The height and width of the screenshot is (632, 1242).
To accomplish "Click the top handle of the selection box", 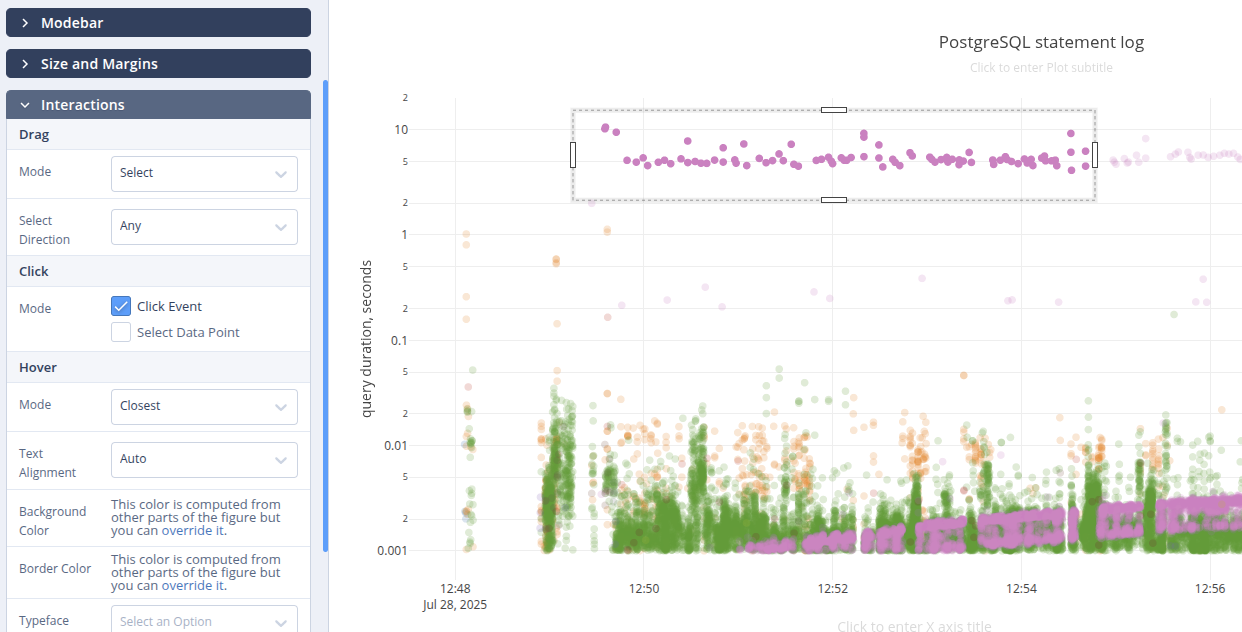I will click(833, 110).
